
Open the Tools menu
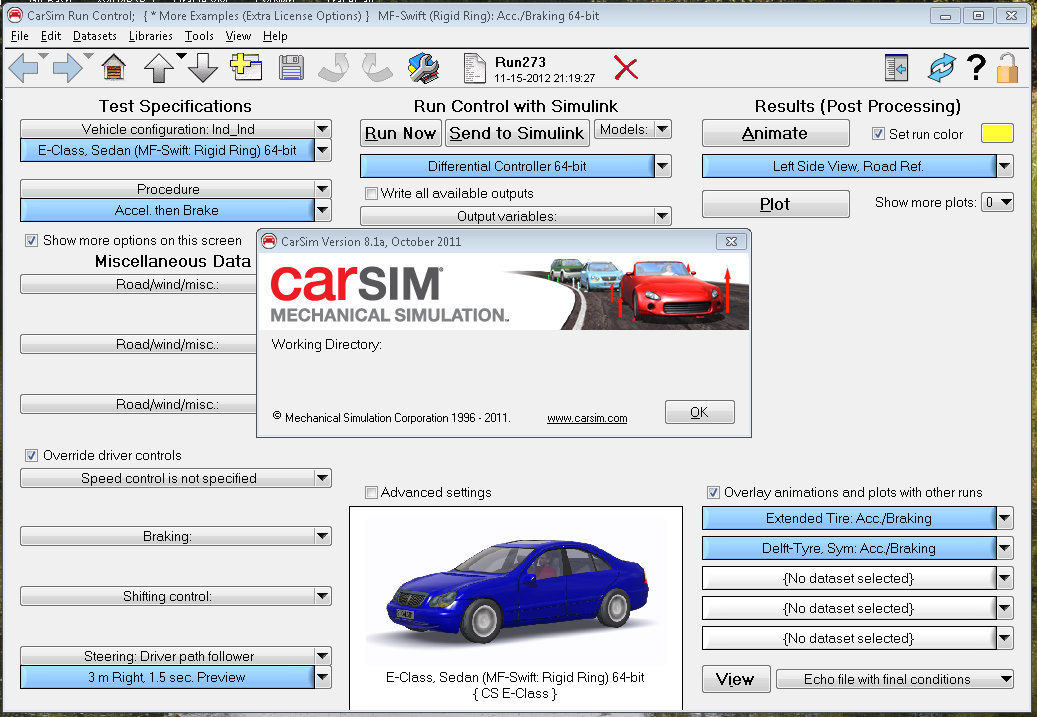199,36
